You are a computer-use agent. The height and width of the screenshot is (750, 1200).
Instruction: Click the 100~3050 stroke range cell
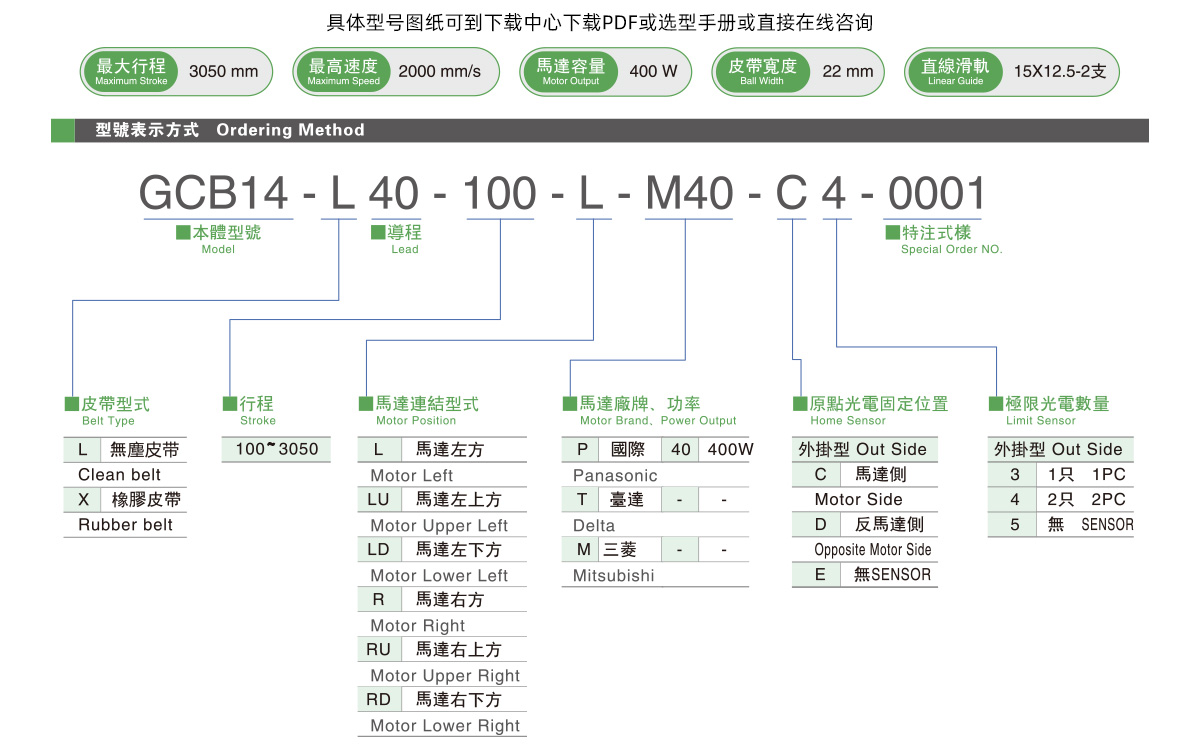(277, 449)
